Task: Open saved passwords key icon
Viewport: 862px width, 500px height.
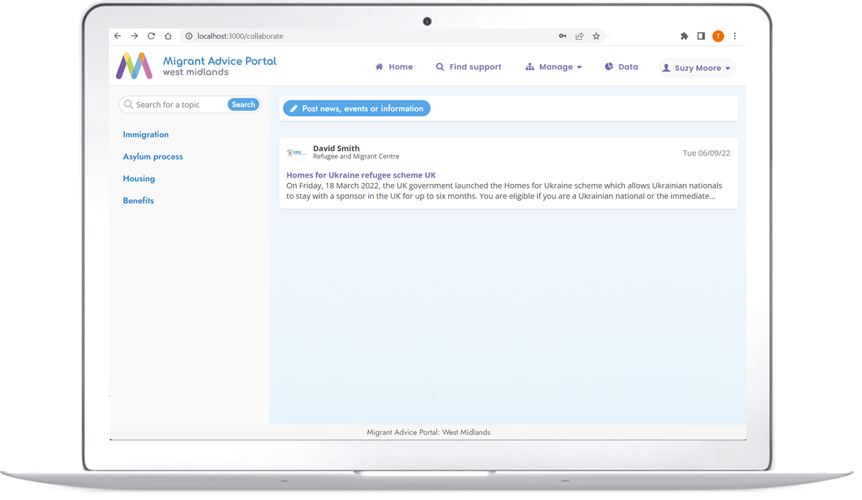Action: point(562,36)
